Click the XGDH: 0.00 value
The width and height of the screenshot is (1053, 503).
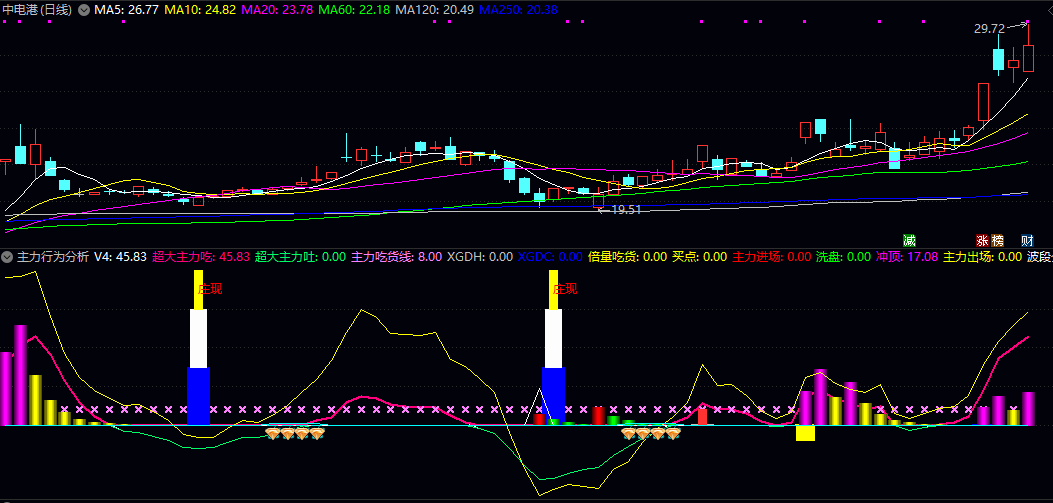tap(480, 257)
